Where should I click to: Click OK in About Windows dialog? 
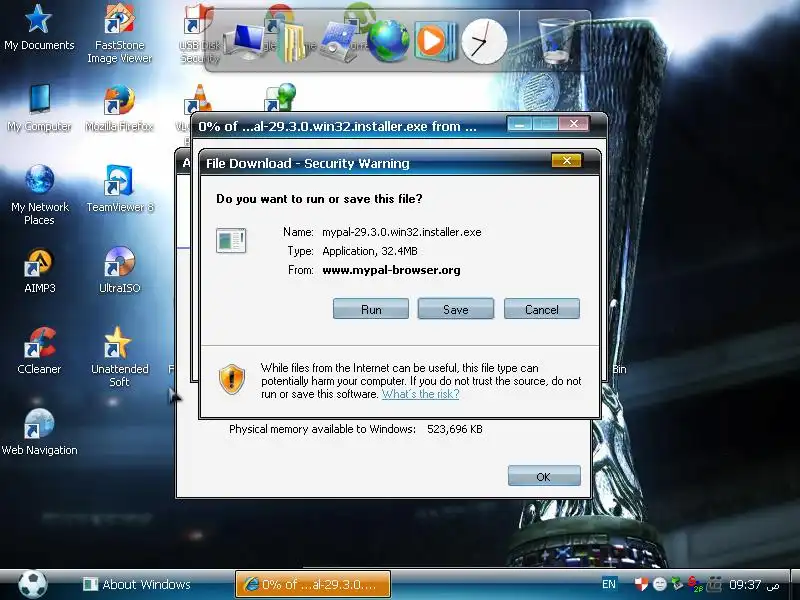click(544, 476)
